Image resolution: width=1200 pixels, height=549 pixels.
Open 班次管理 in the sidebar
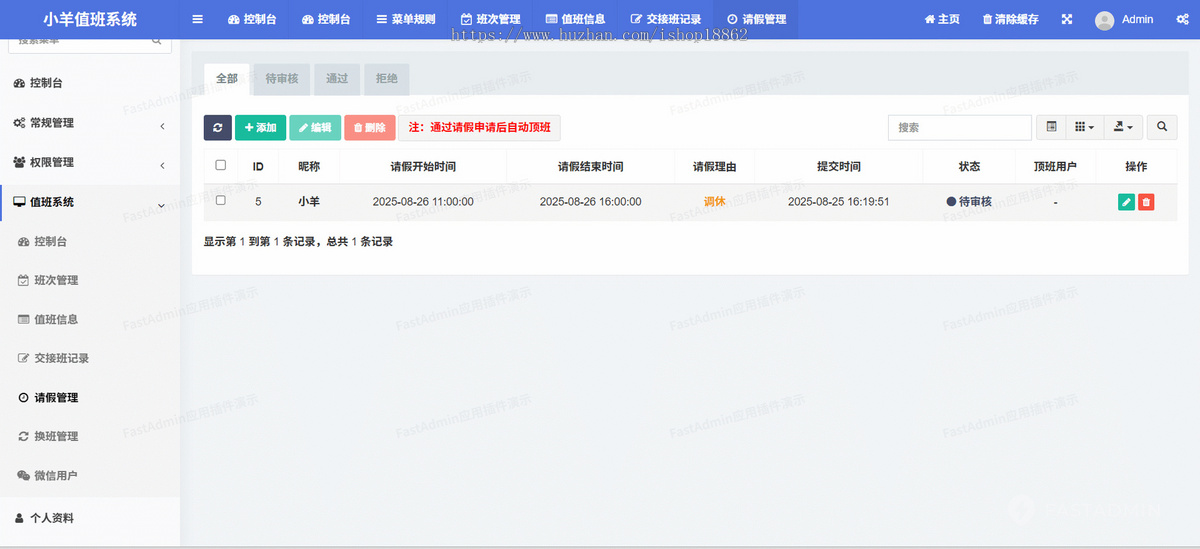pyautogui.click(x=90, y=280)
